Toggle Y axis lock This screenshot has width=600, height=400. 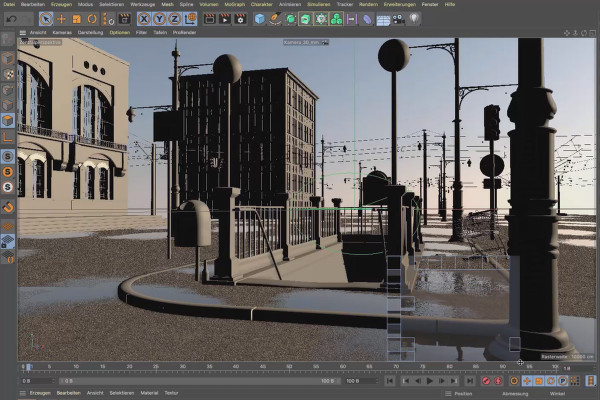click(x=159, y=19)
